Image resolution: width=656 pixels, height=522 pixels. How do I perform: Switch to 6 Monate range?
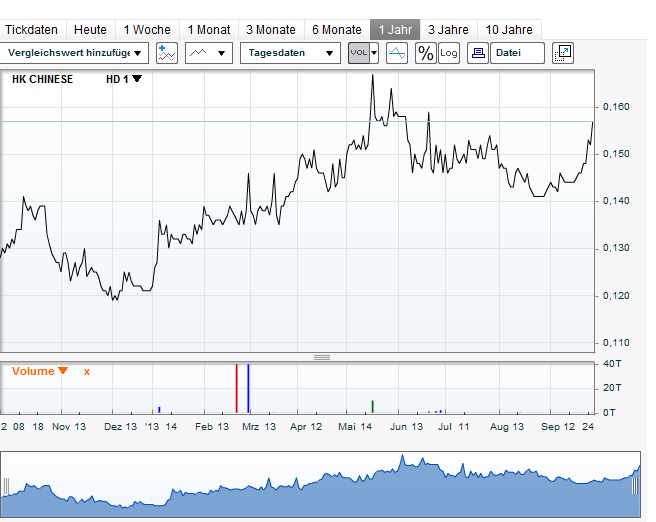coord(337,30)
